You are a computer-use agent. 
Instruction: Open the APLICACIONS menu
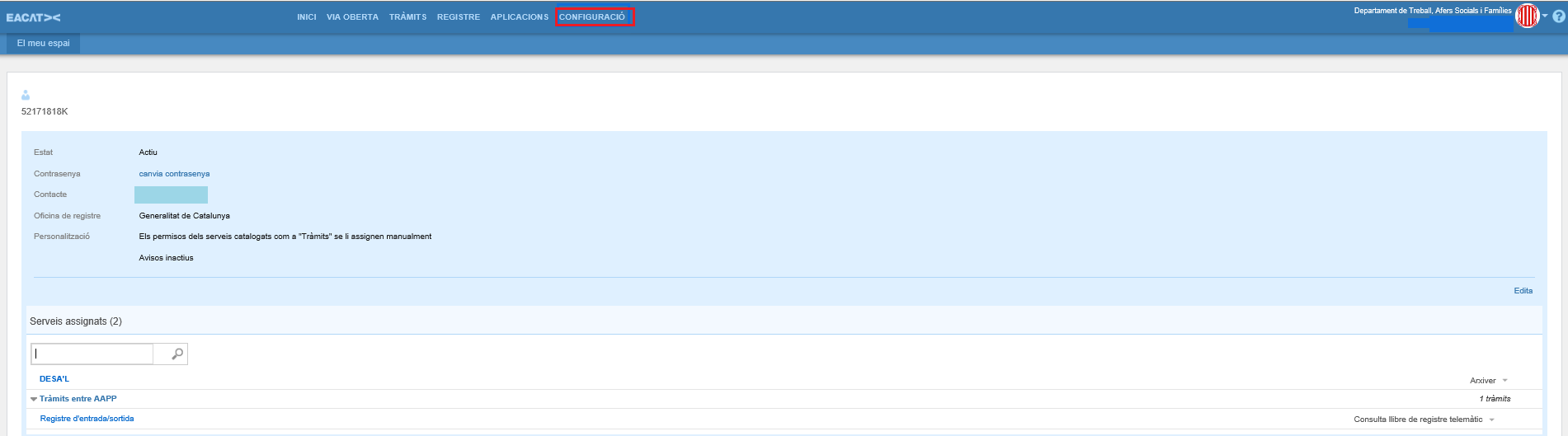pyautogui.click(x=519, y=17)
